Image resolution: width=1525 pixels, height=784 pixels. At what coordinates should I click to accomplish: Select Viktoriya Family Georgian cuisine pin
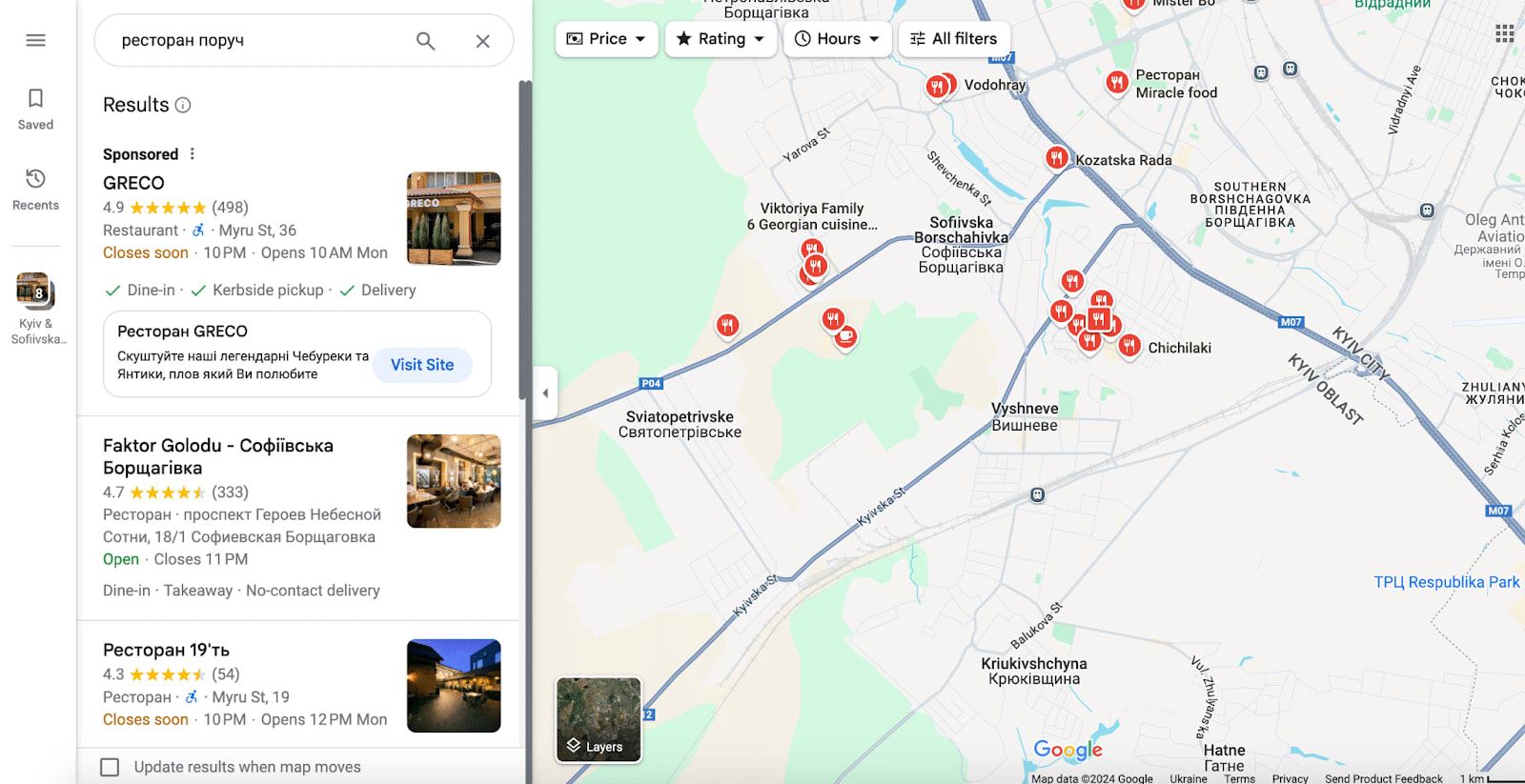(x=813, y=250)
